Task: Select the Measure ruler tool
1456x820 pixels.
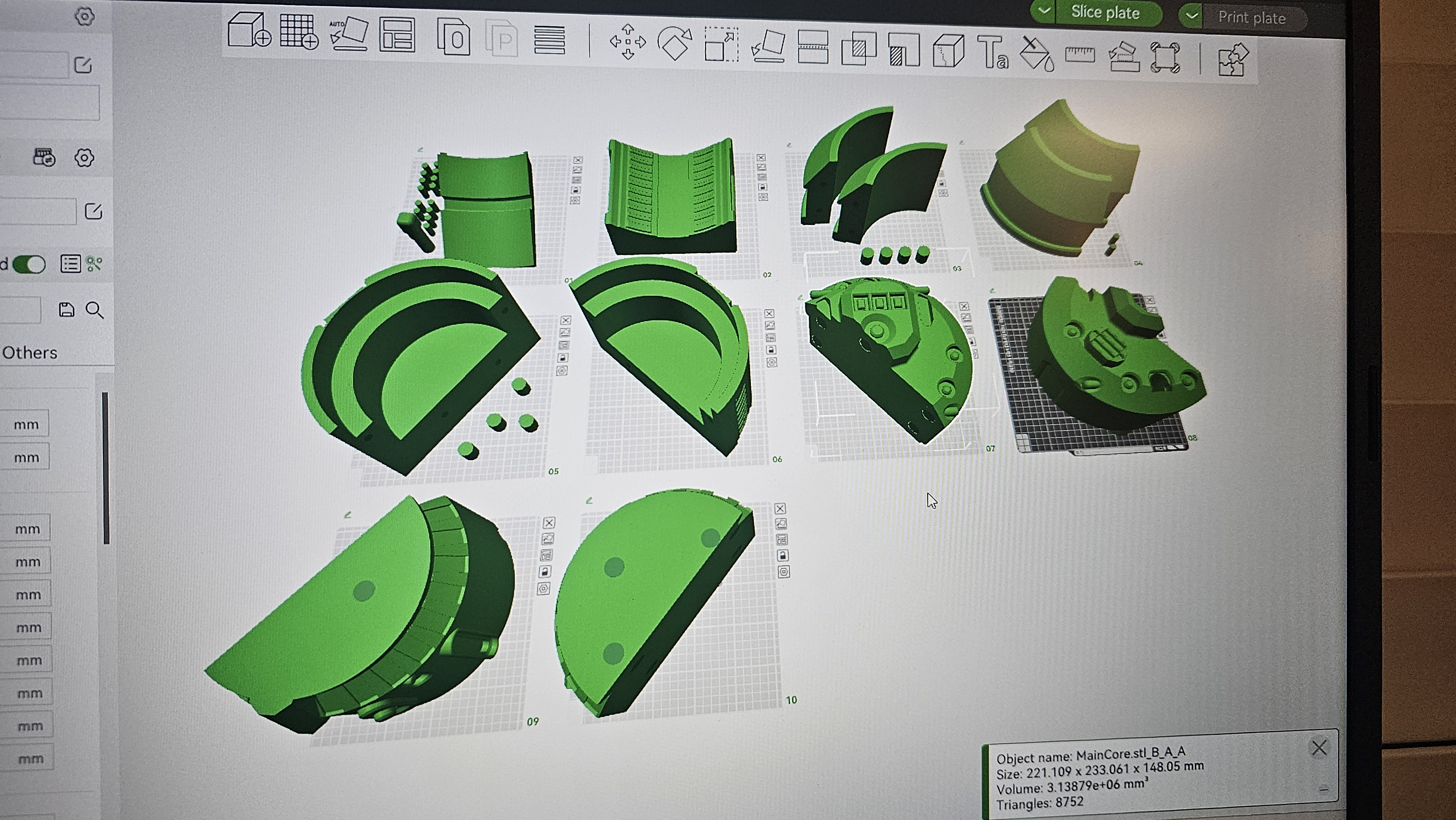Action: (1080, 55)
